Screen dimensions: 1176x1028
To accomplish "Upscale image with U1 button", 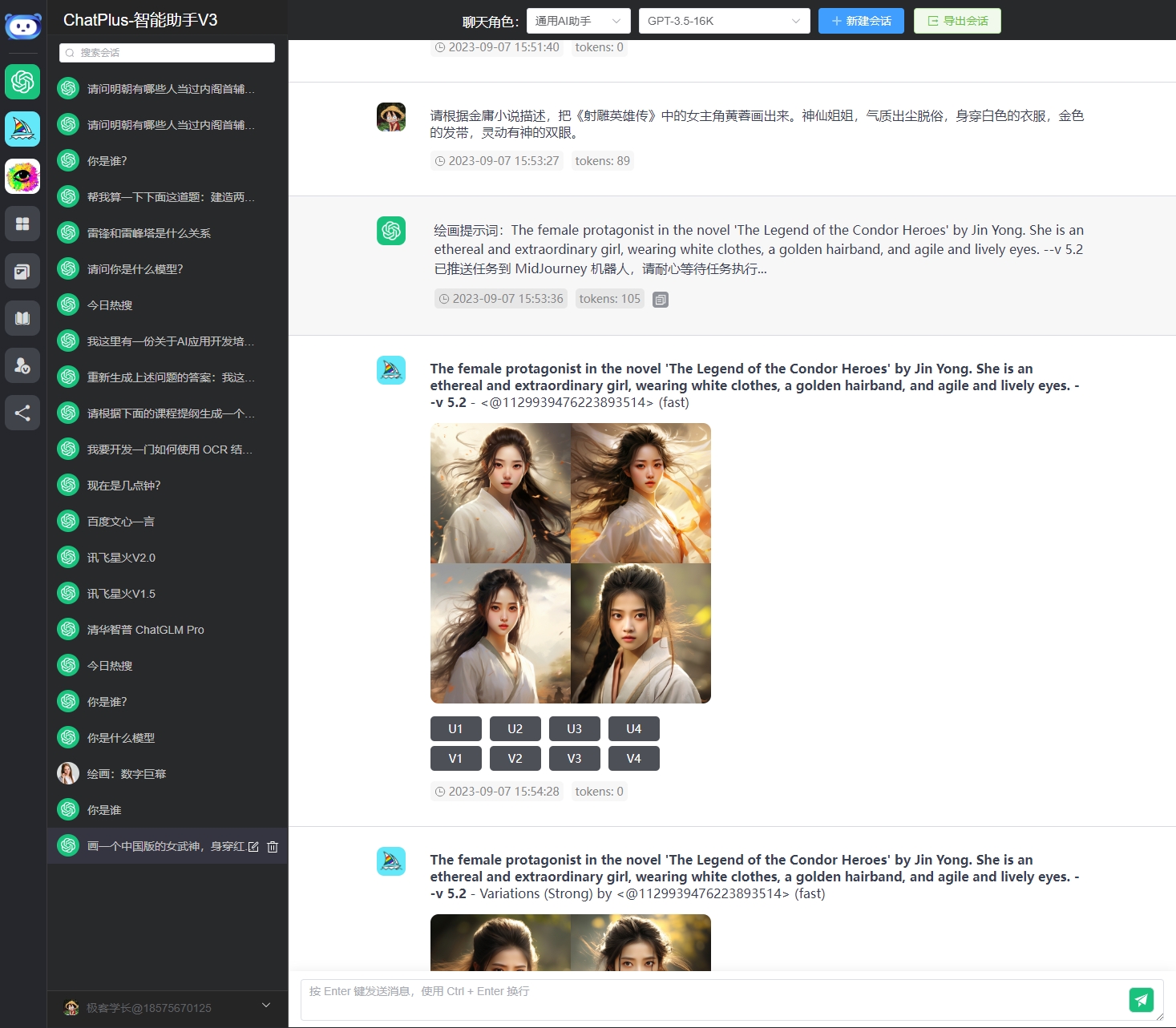I will pyautogui.click(x=456, y=728).
